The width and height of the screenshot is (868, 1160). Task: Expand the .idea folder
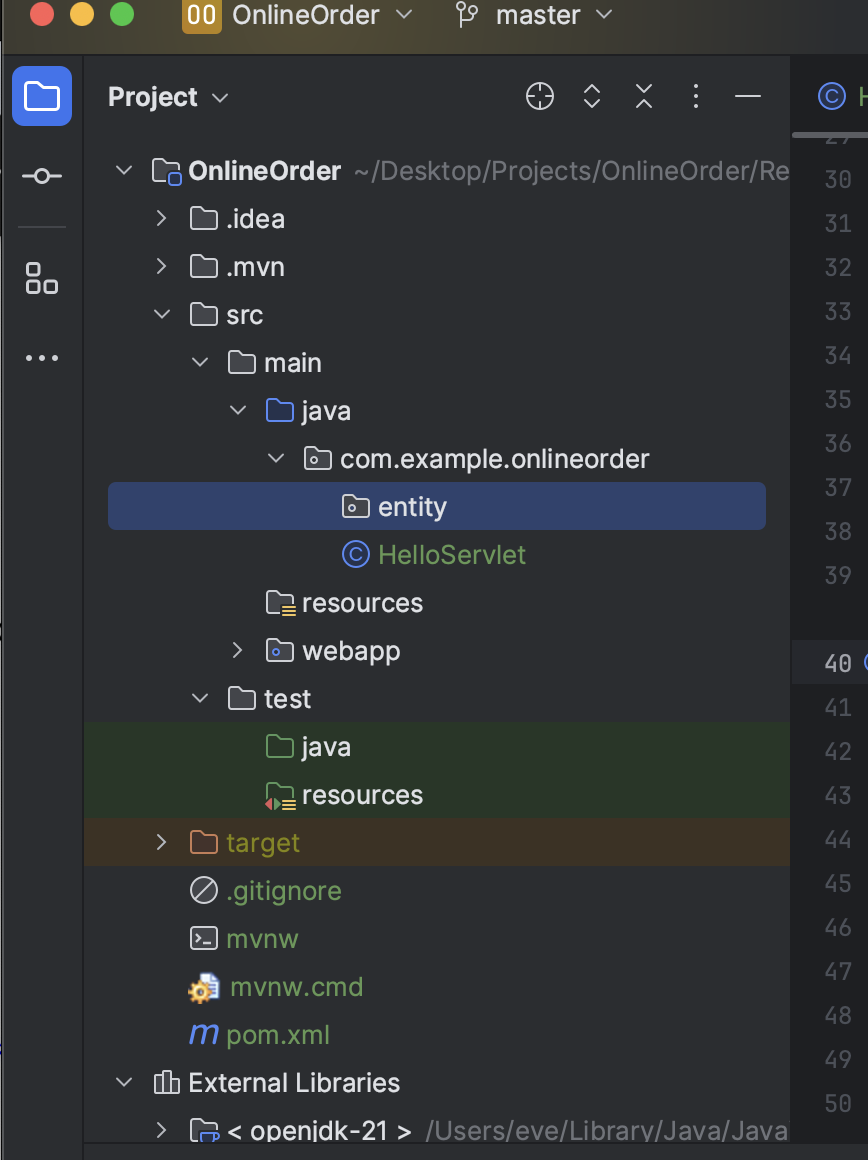coord(161,218)
